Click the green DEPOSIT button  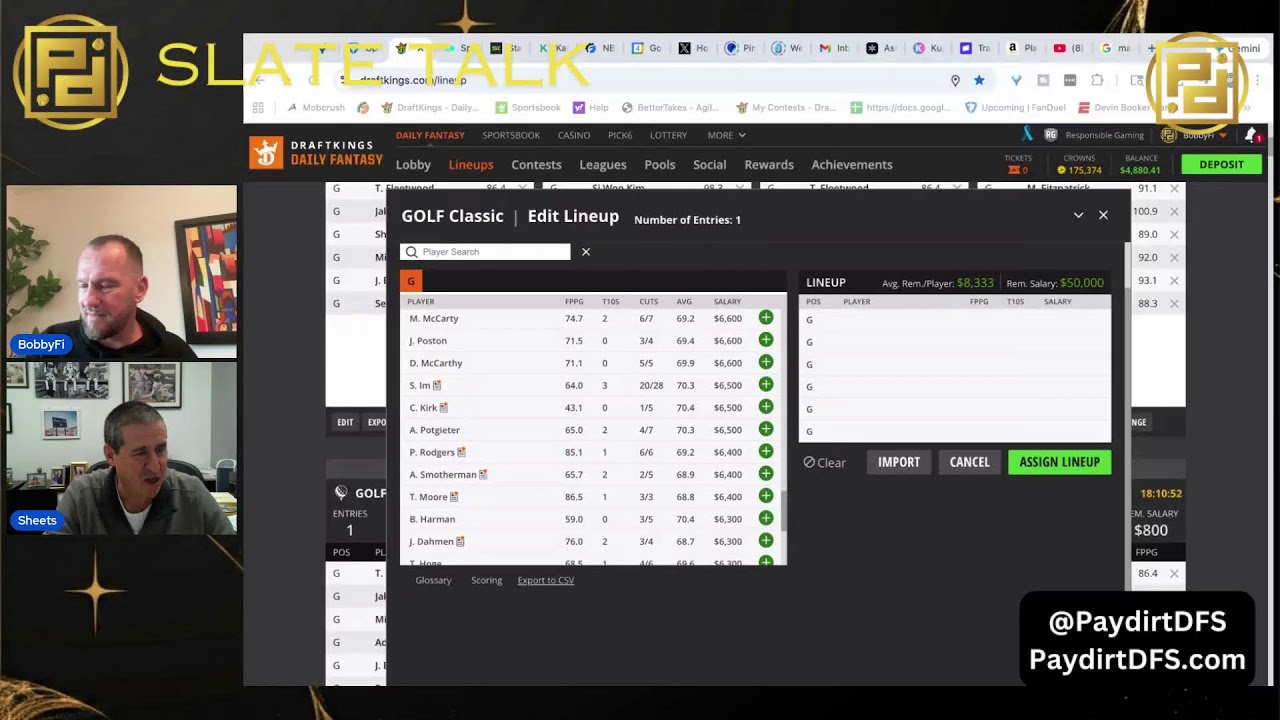1221,164
